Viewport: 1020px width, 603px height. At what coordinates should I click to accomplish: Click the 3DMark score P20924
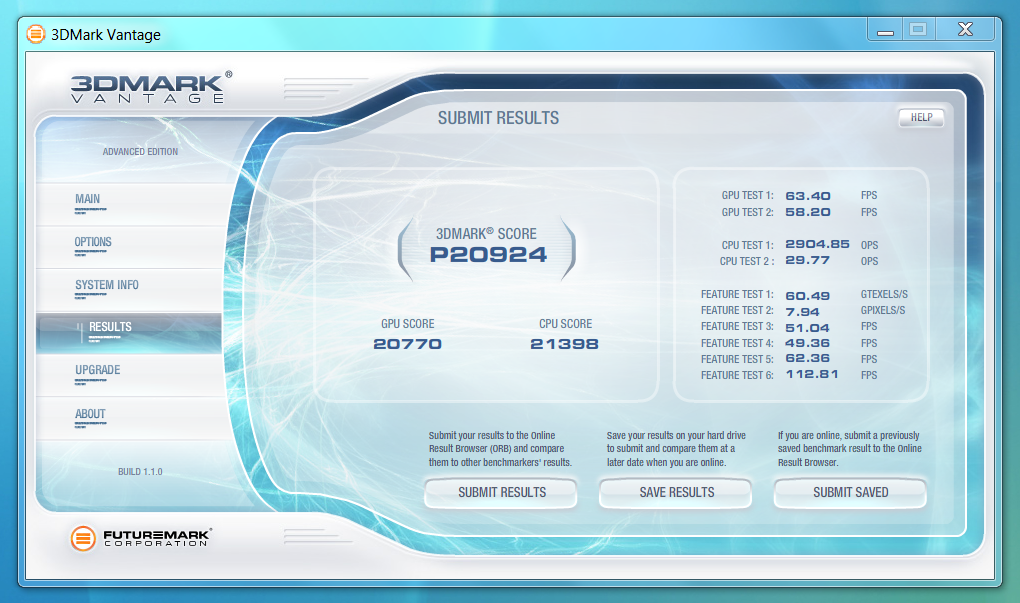[x=488, y=254]
